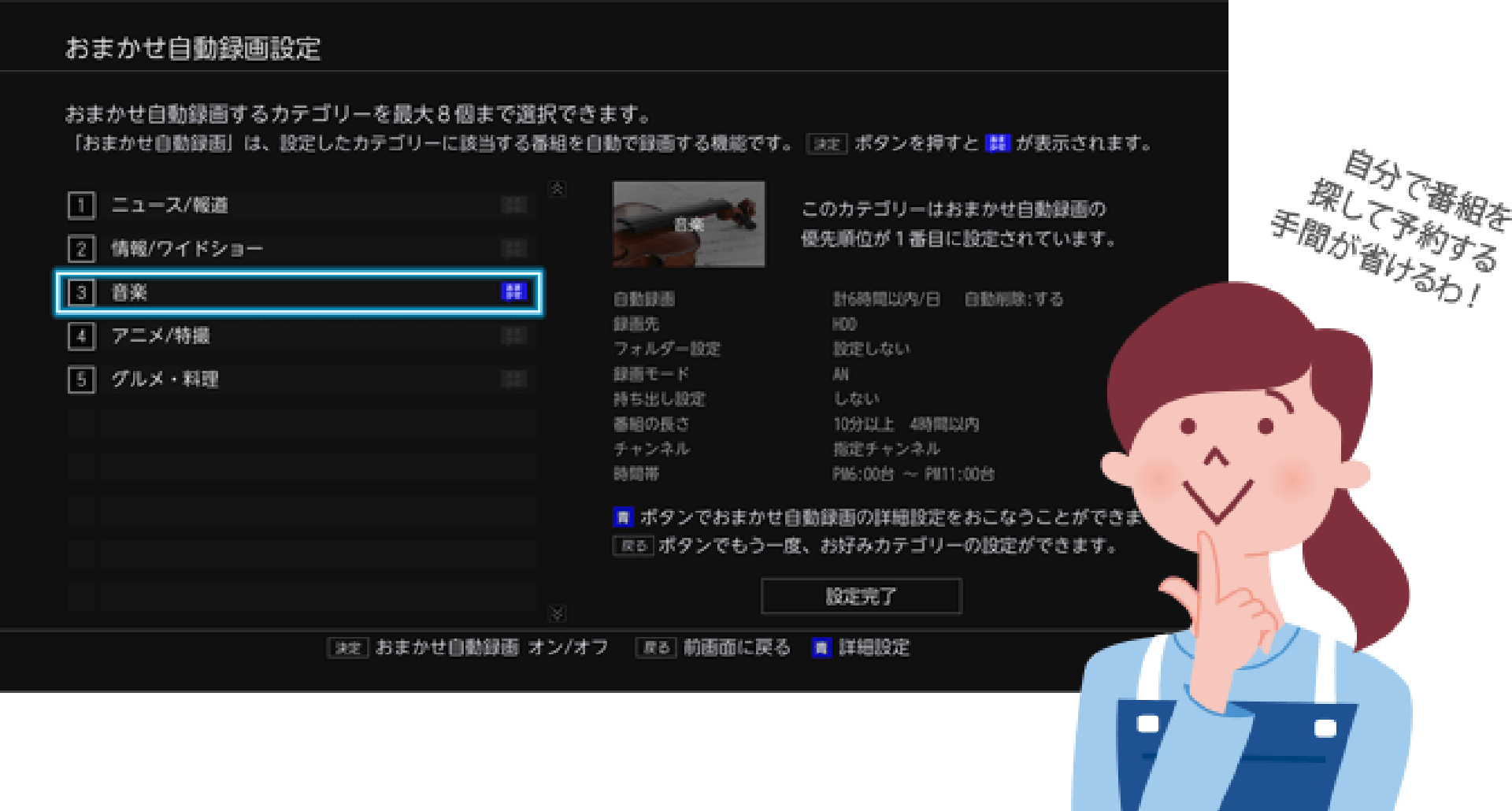Click the number 3 badge beside 音楽
Screen dimensions: 1512x811
point(81,293)
